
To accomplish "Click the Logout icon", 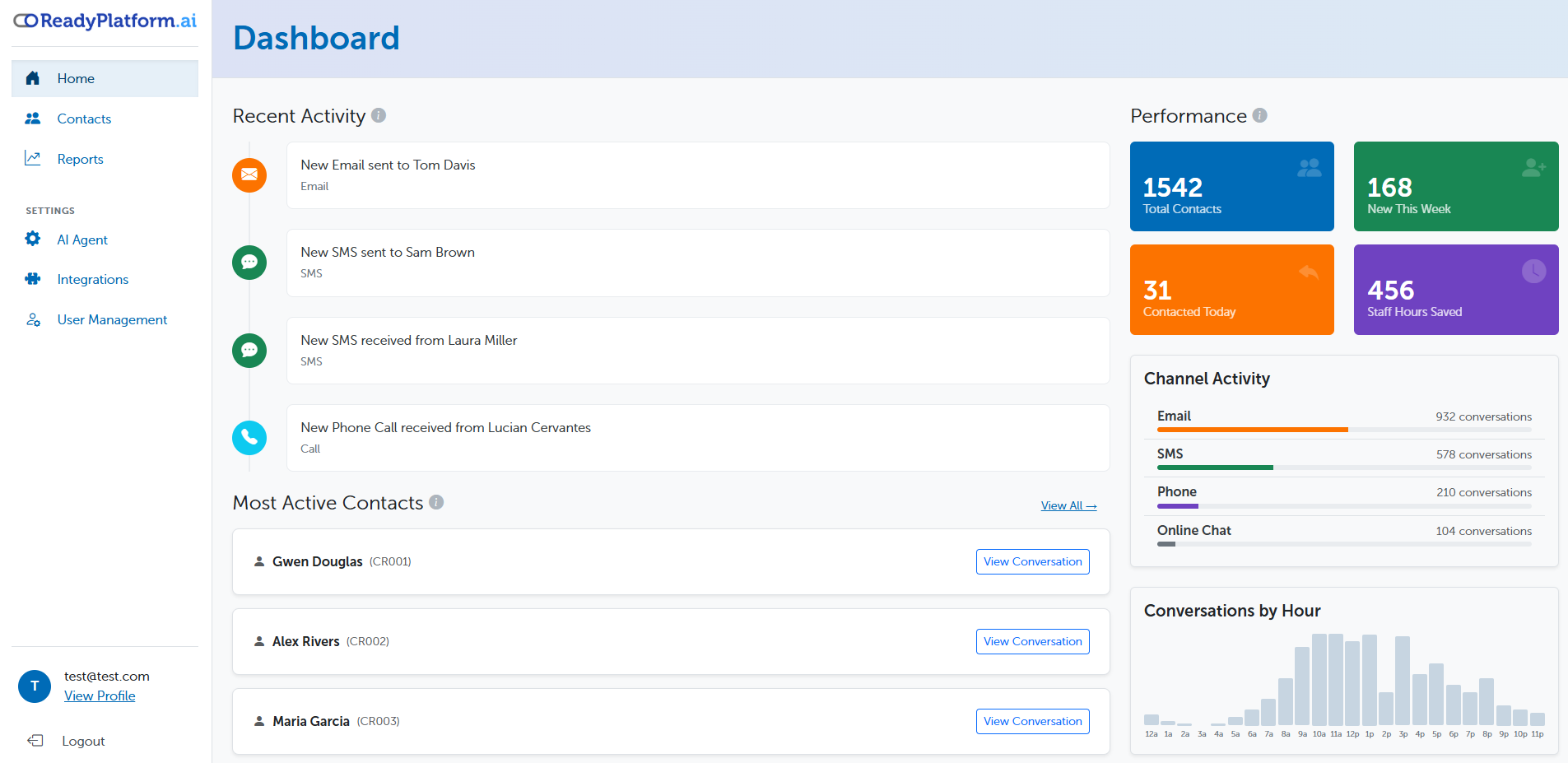I will [35, 740].
